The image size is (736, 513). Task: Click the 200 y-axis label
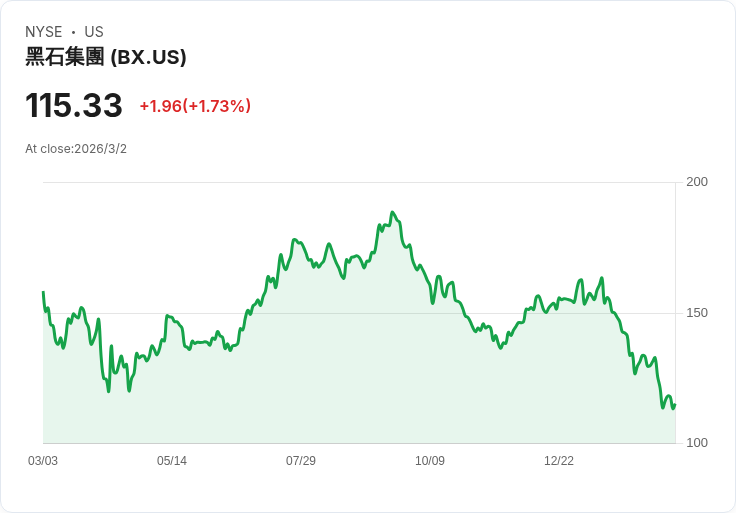697,182
